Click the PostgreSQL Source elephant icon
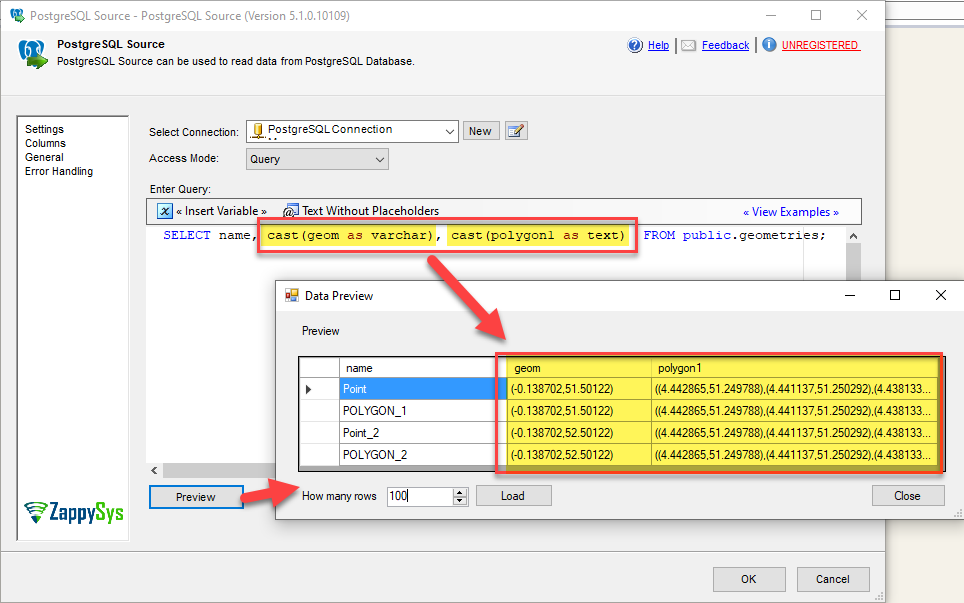 point(33,53)
